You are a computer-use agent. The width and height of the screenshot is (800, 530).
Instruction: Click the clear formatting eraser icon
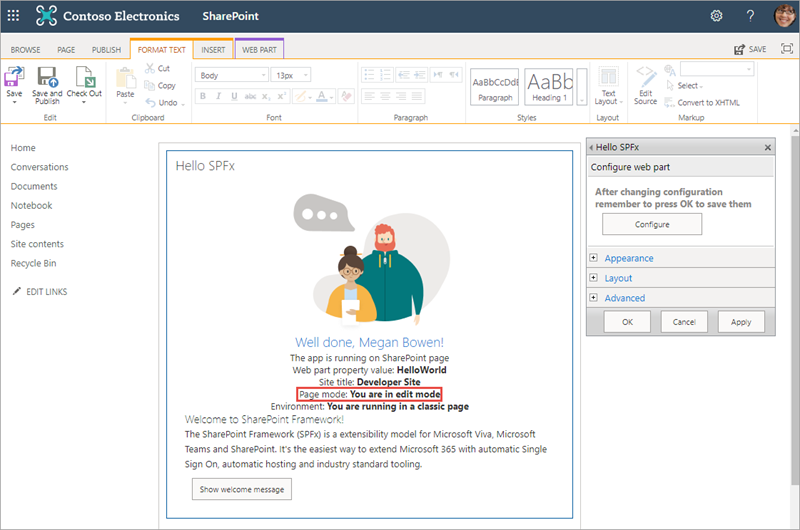(346, 96)
